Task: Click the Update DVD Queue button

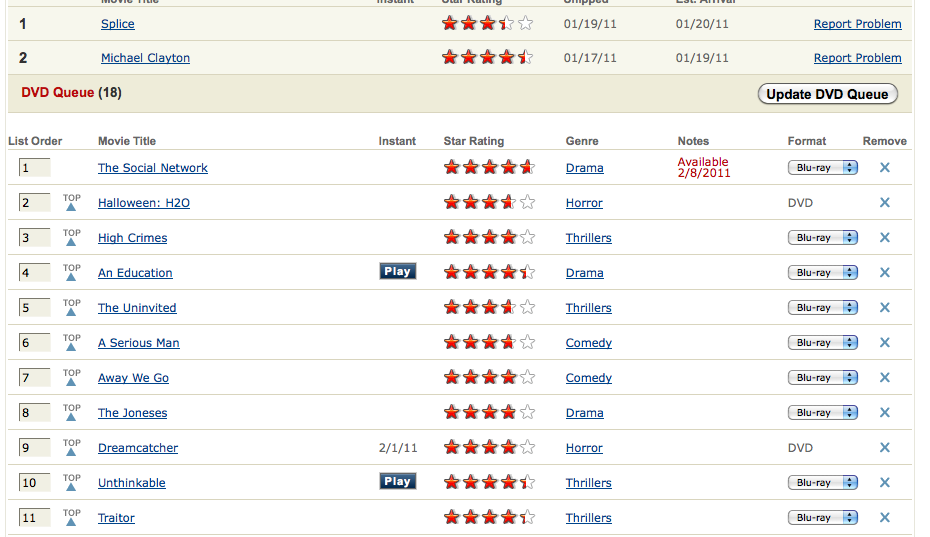Action: [x=827, y=94]
